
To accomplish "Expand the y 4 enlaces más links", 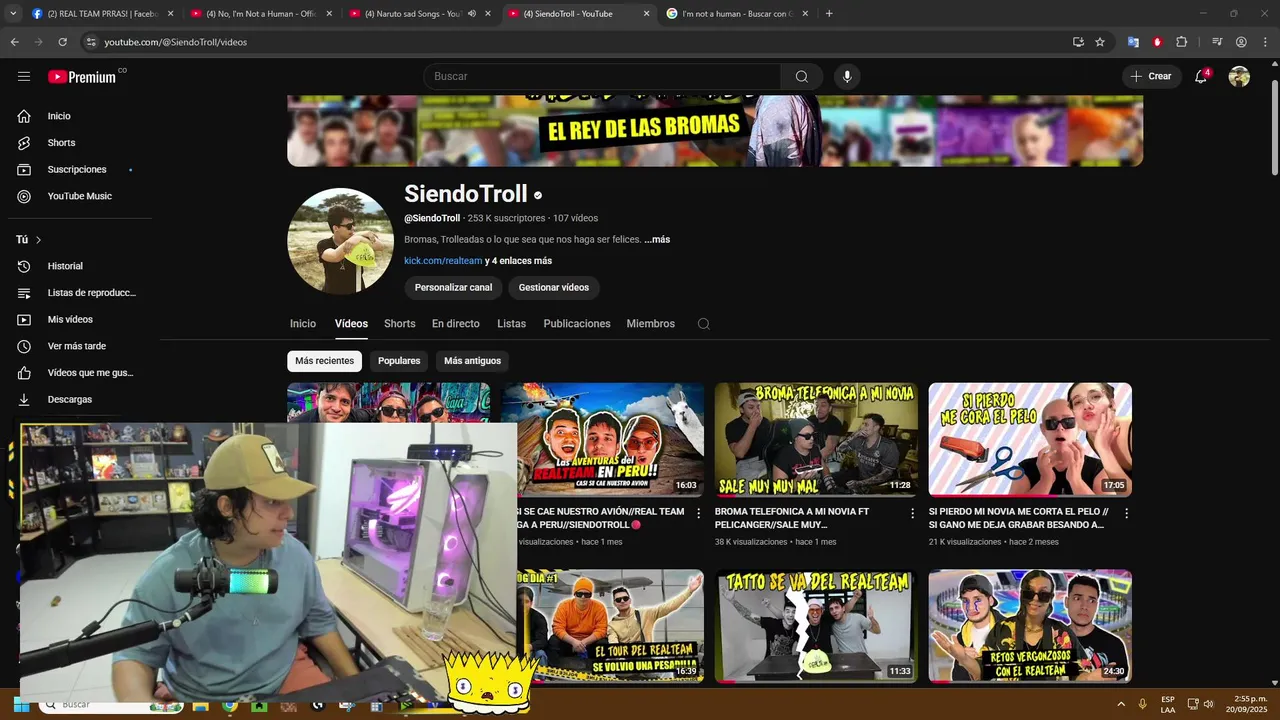I will coord(518,261).
